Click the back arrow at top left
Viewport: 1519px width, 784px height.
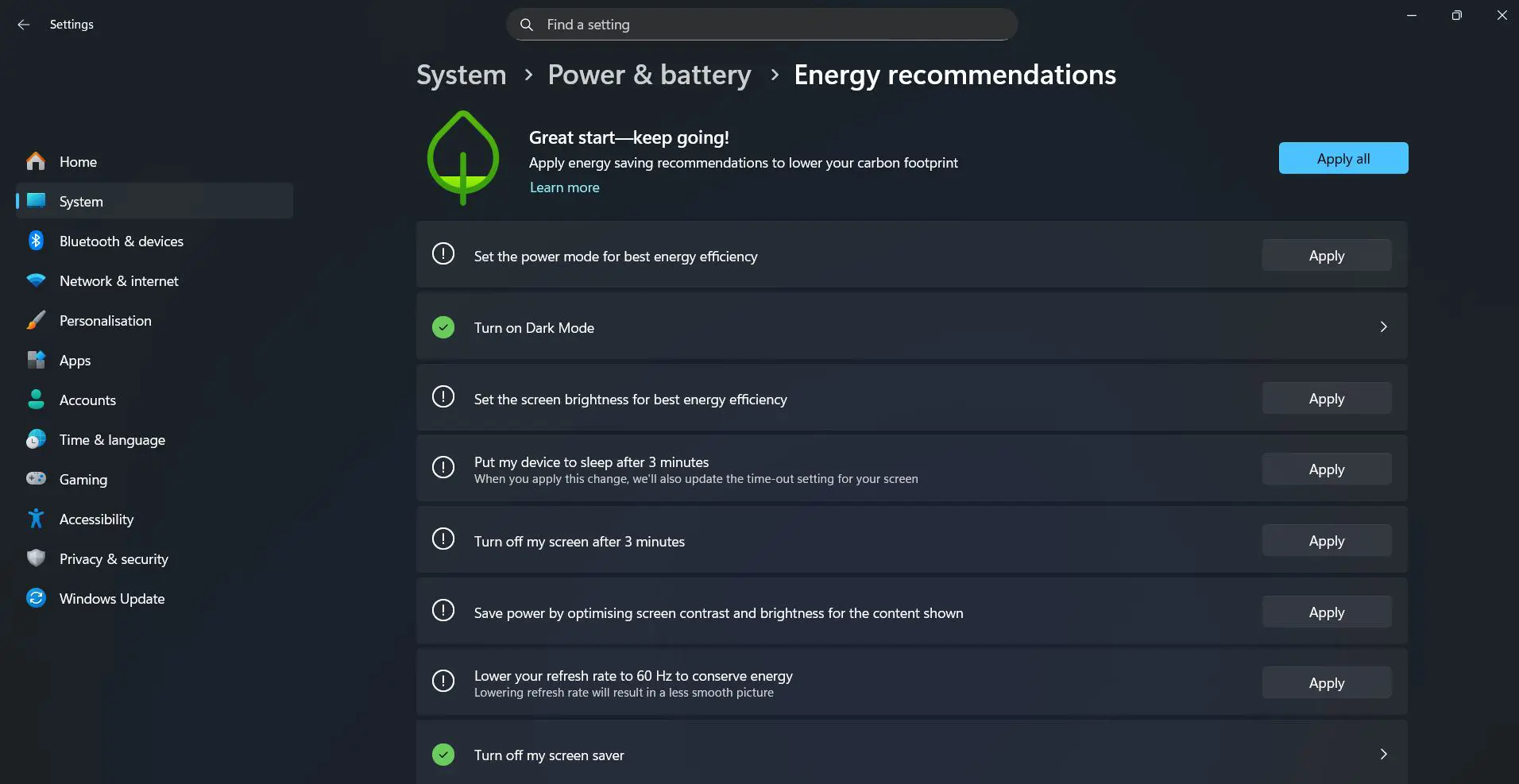point(24,25)
